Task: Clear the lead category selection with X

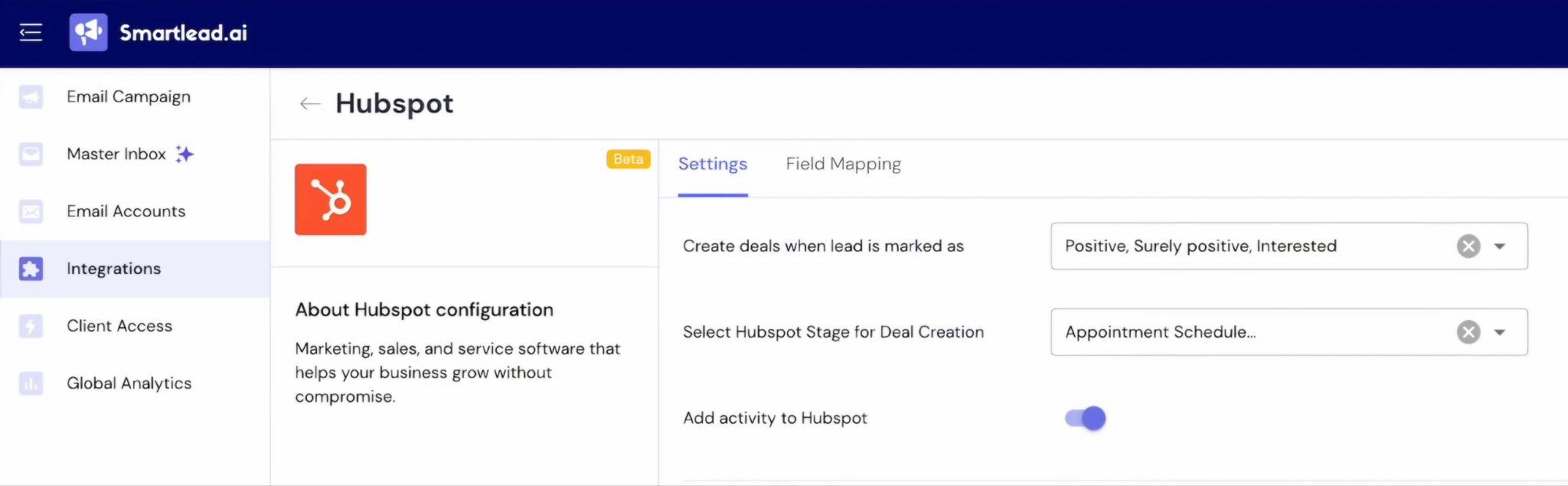Action: pyautogui.click(x=1468, y=246)
